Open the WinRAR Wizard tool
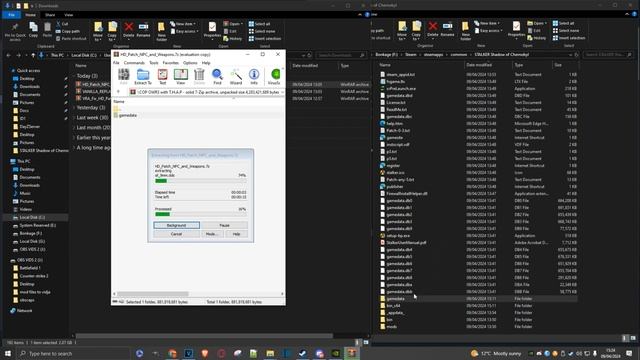 (236, 76)
